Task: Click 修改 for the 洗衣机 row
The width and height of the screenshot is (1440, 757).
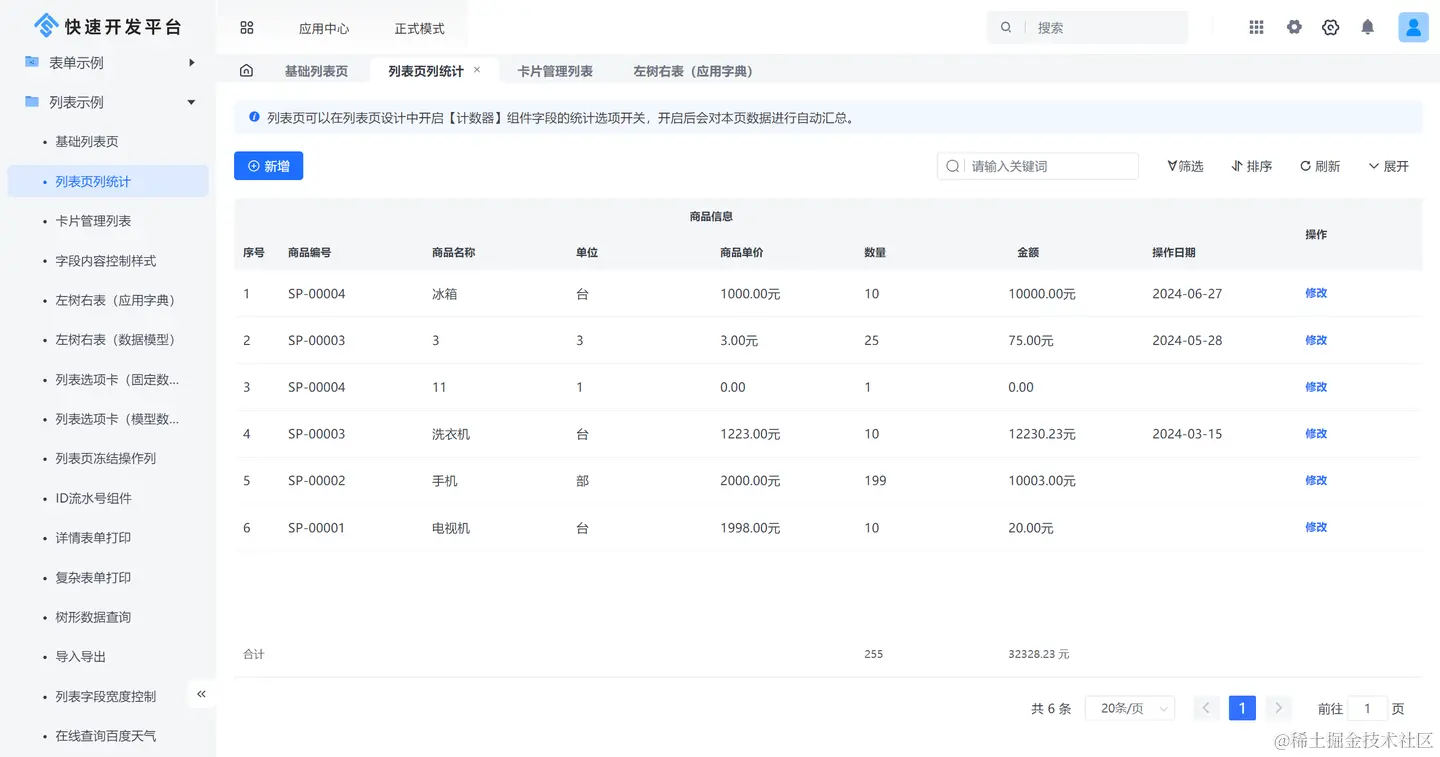Action: [1316, 433]
